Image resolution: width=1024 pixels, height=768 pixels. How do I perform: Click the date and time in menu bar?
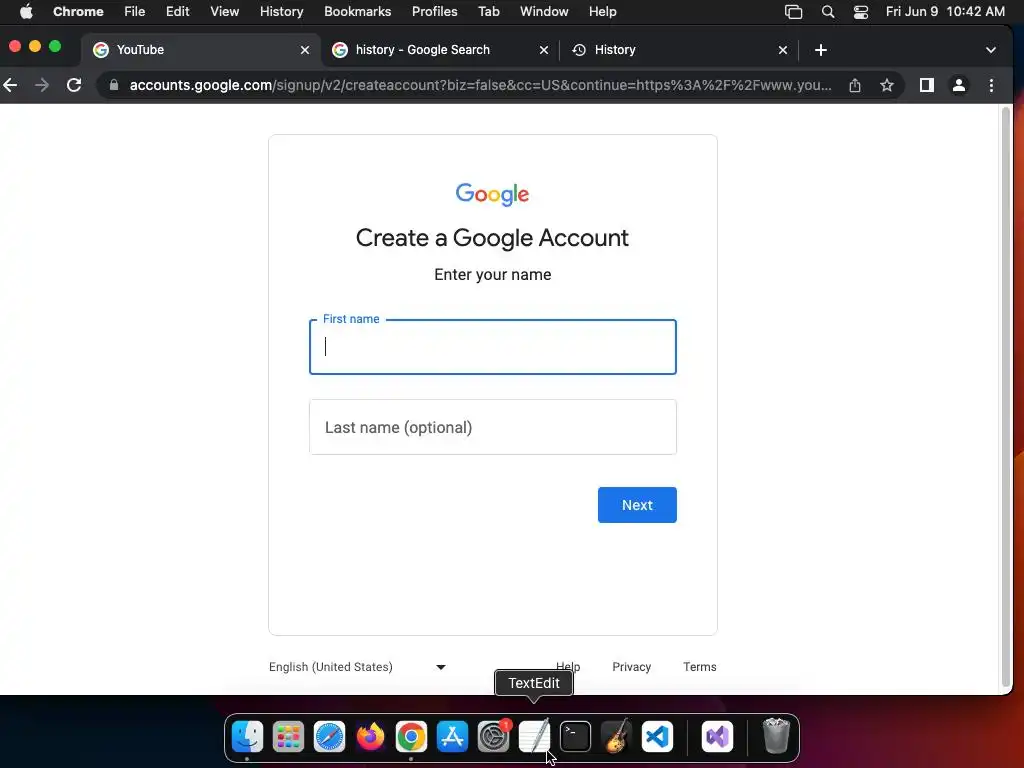(x=945, y=11)
